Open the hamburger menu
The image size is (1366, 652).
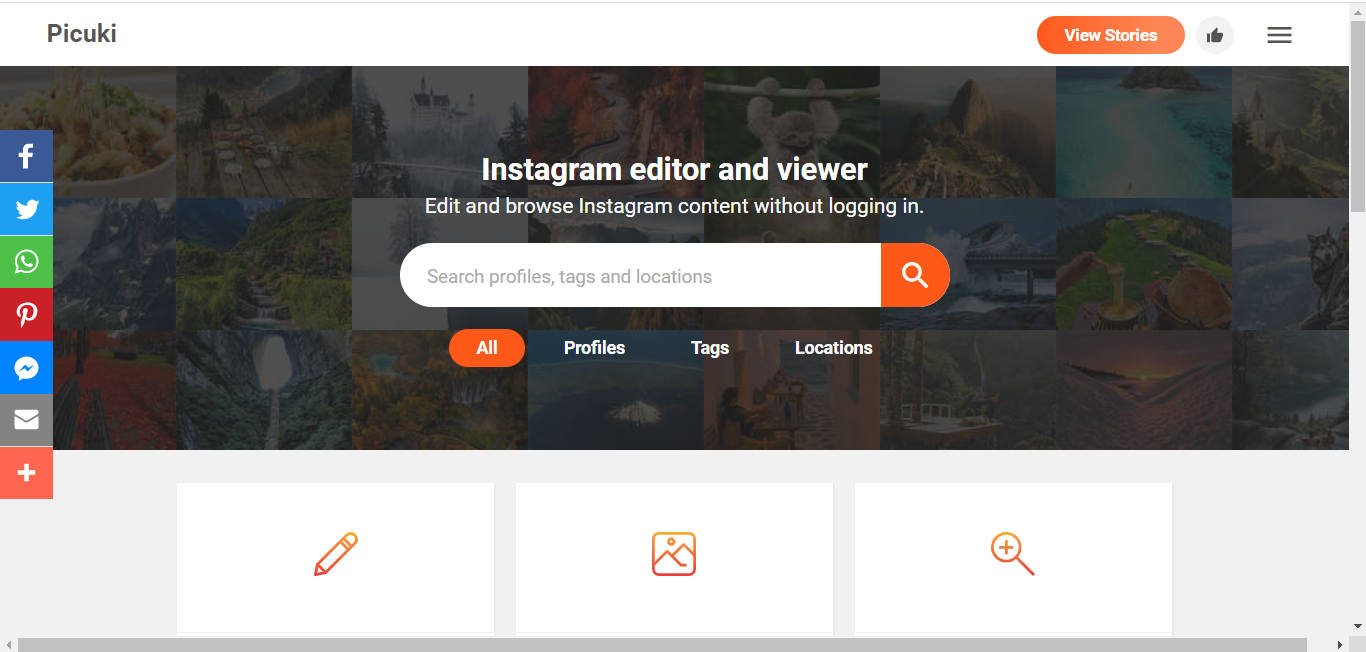point(1279,35)
